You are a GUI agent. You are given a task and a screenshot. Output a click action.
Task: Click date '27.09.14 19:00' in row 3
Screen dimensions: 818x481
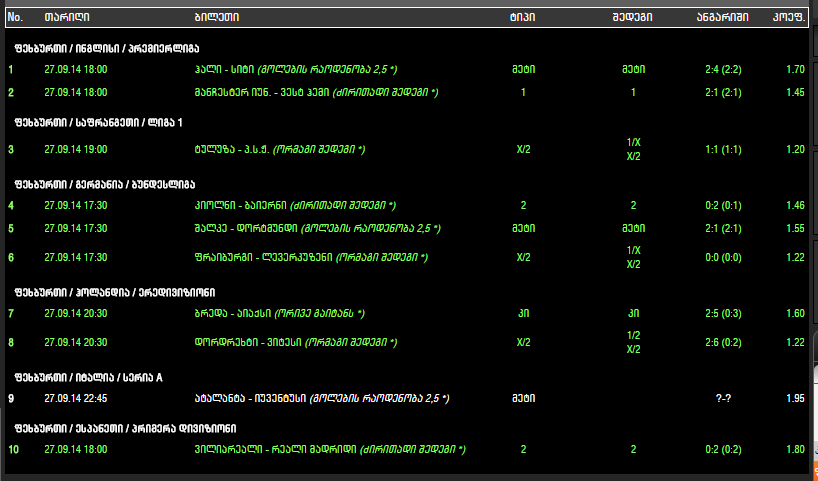click(x=76, y=150)
